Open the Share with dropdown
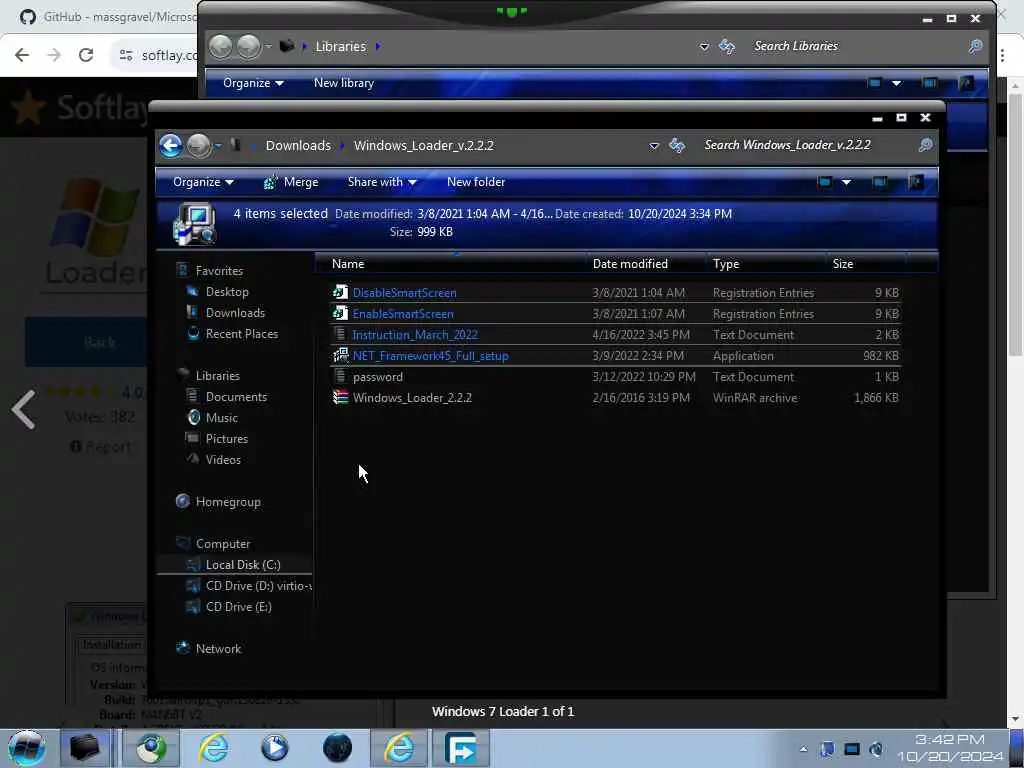The width and height of the screenshot is (1024, 768). tap(382, 182)
